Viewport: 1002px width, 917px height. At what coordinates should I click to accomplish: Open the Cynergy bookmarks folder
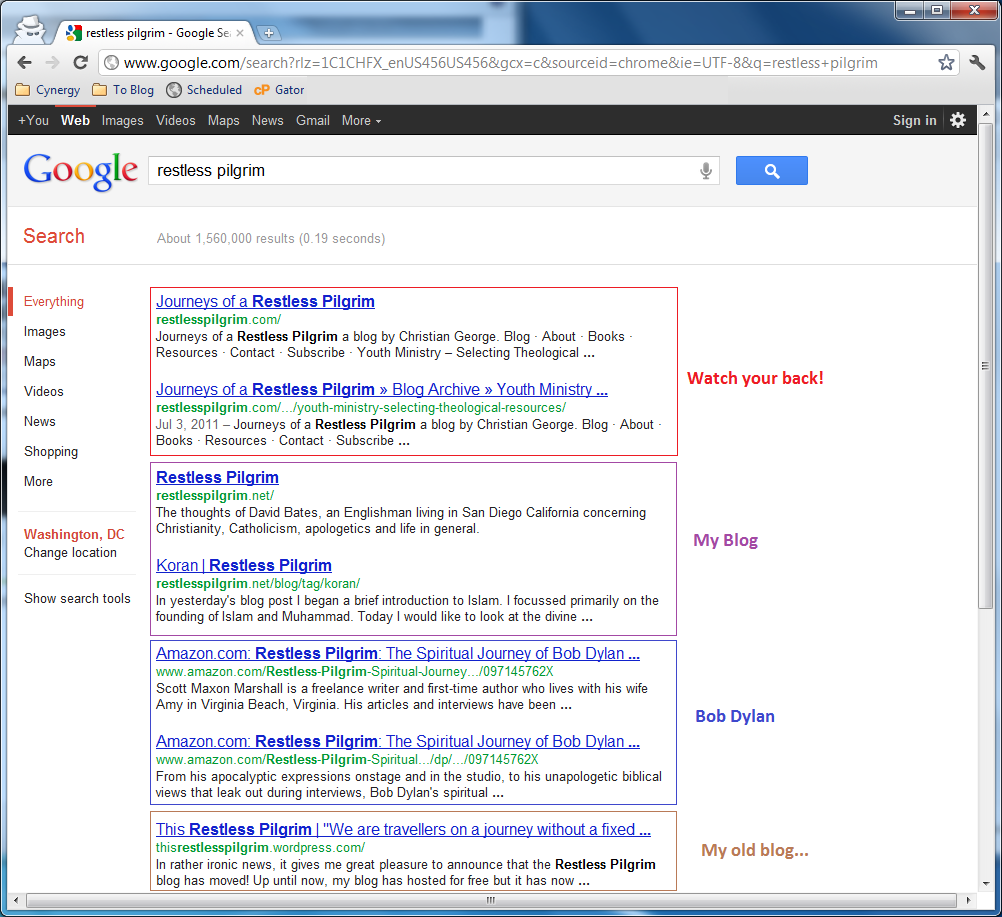(48, 89)
